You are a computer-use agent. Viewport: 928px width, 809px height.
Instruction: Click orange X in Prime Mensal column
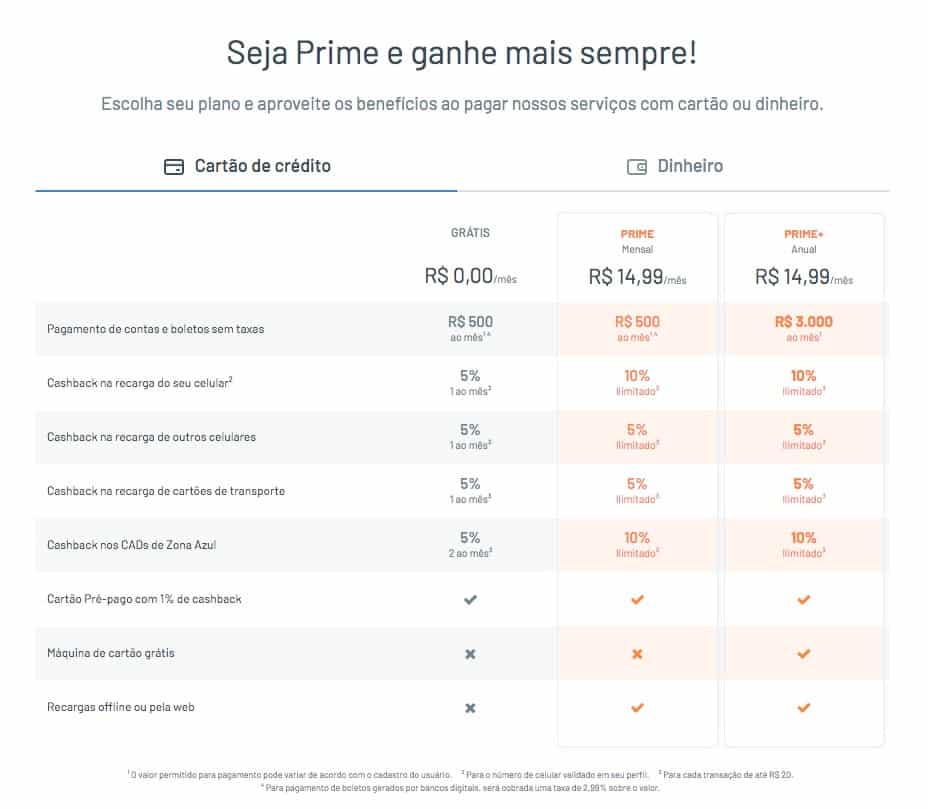tap(637, 654)
